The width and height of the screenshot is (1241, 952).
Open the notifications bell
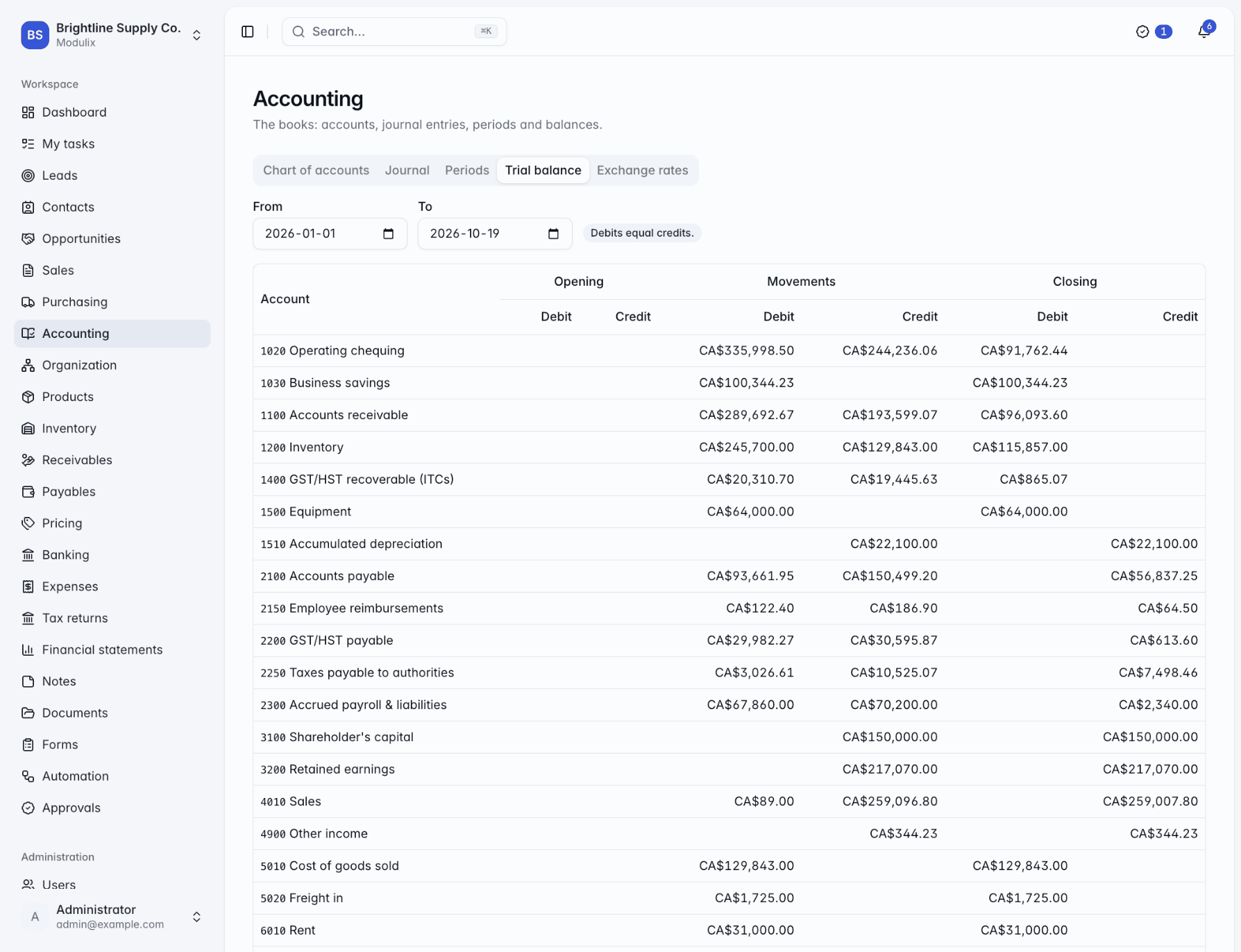click(x=1204, y=31)
